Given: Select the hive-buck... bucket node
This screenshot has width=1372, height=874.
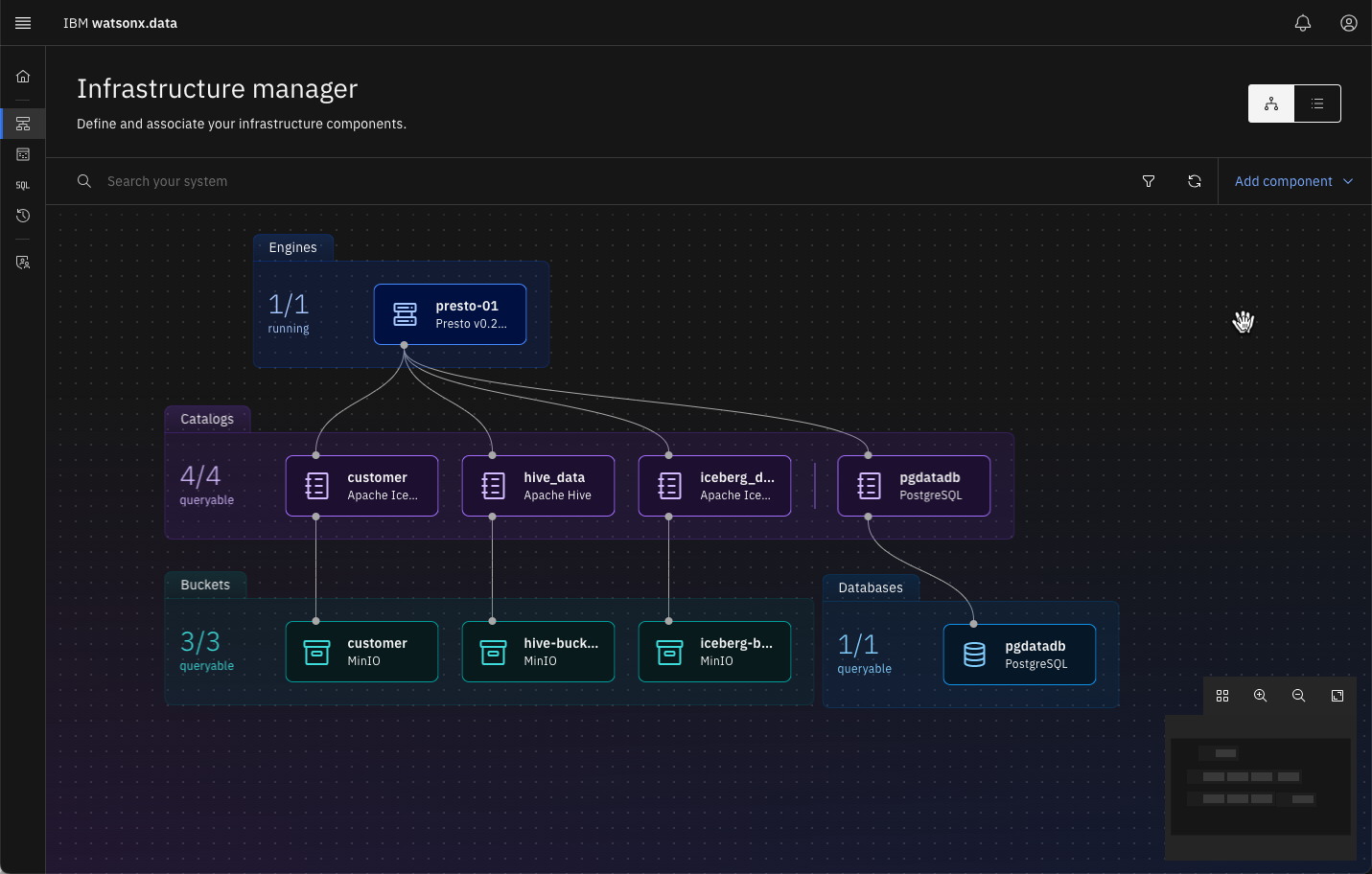Looking at the screenshot, I should [x=538, y=652].
